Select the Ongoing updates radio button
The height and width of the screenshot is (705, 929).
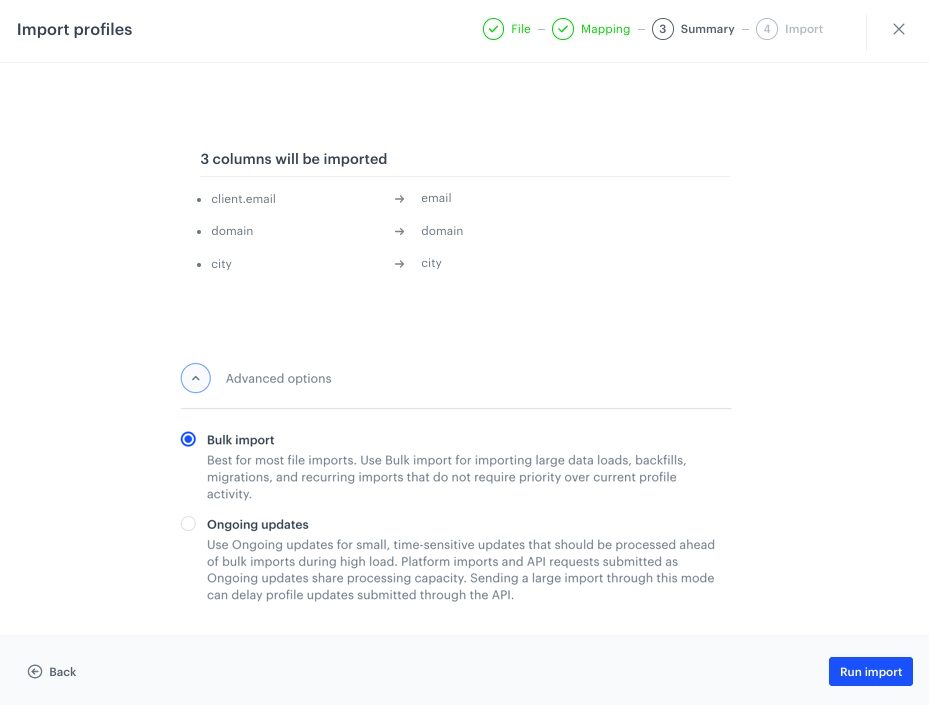pyautogui.click(x=188, y=524)
